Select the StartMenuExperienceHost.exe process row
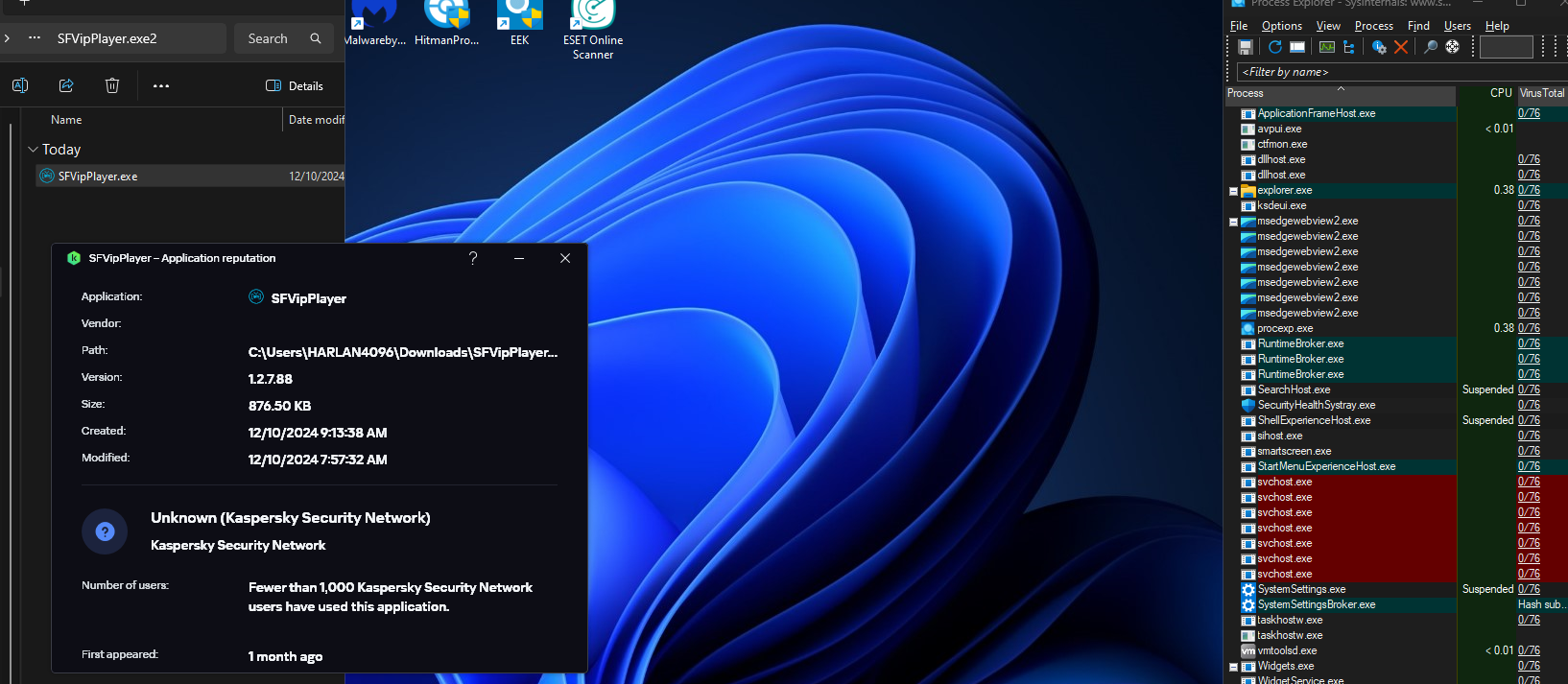Viewport: 1568px width, 684px height. [x=1396, y=466]
